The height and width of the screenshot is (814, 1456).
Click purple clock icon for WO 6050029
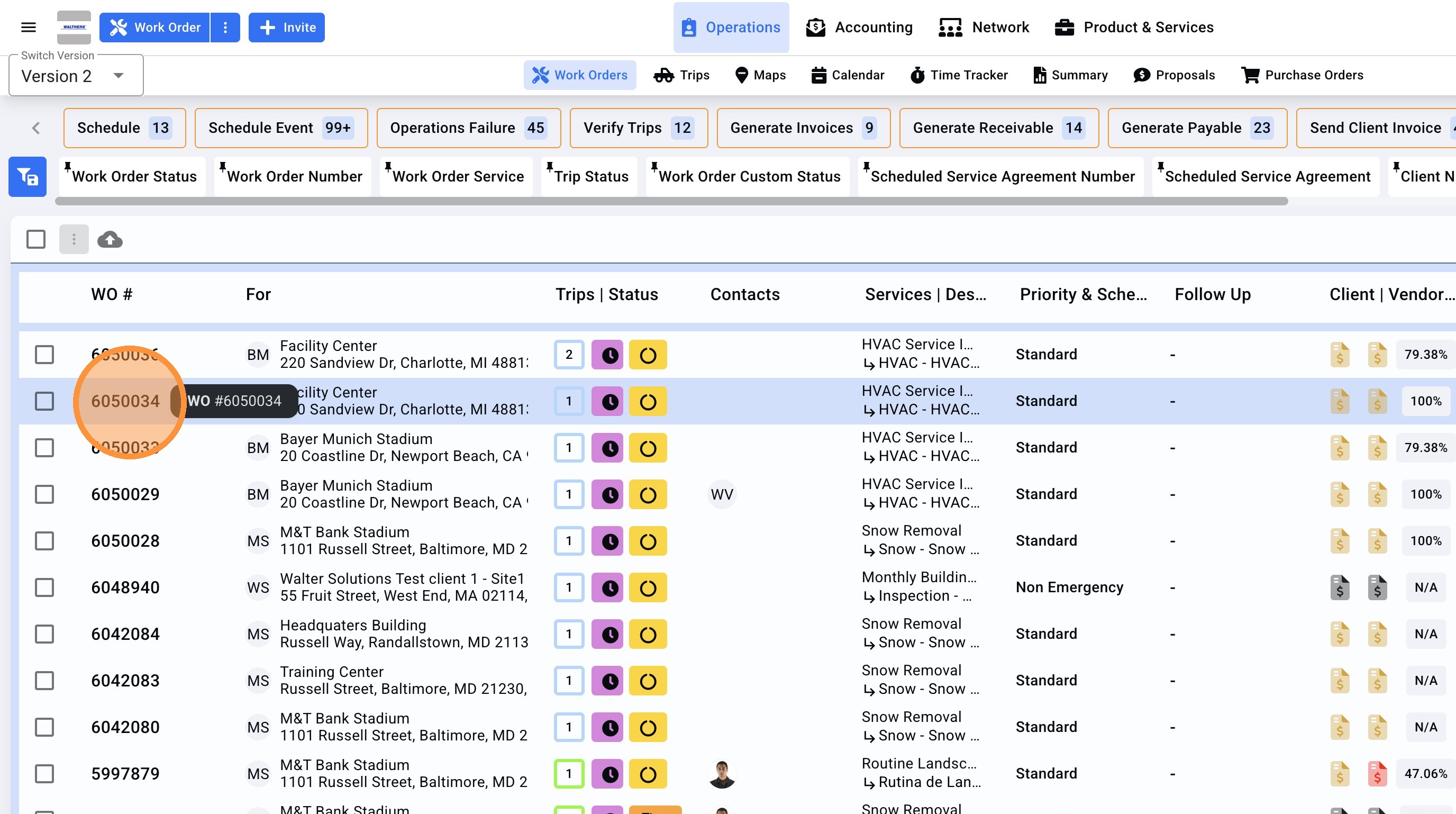[607, 495]
